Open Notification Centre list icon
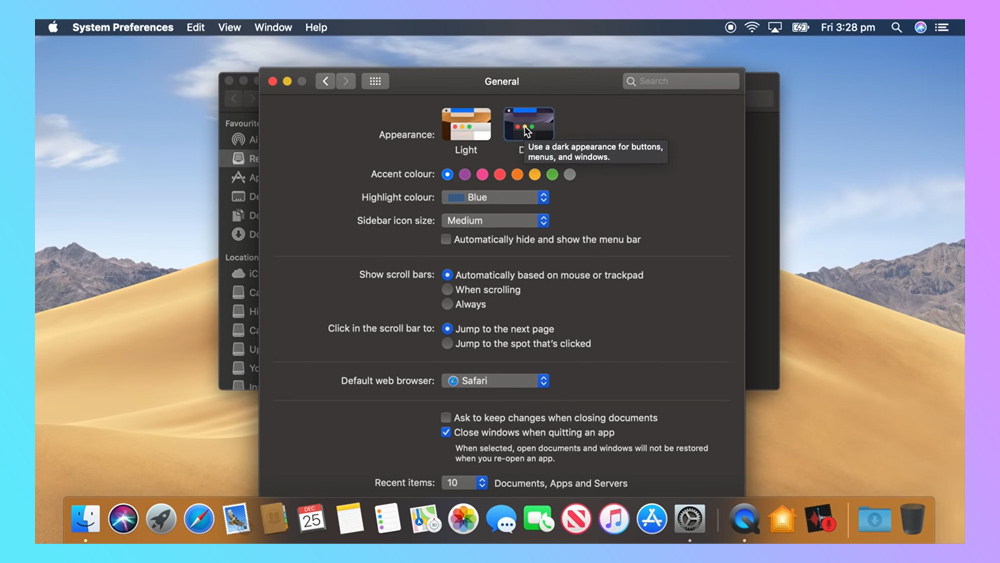 pyautogui.click(x=942, y=27)
